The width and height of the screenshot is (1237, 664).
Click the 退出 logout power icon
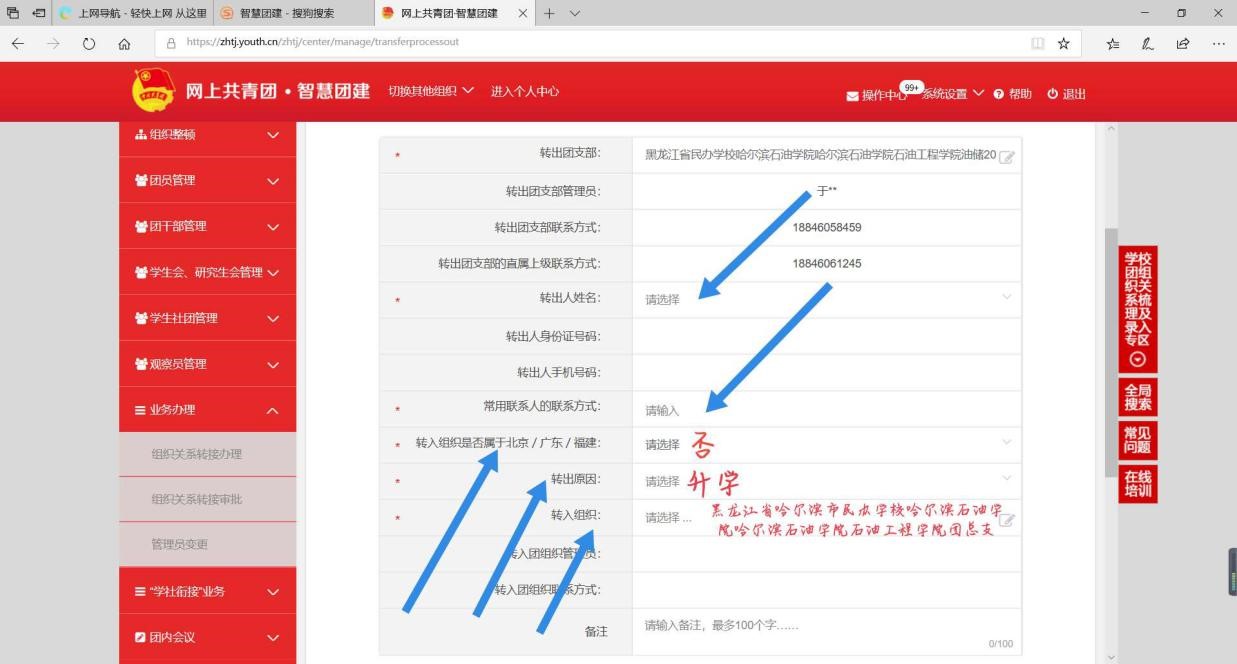tap(1052, 94)
